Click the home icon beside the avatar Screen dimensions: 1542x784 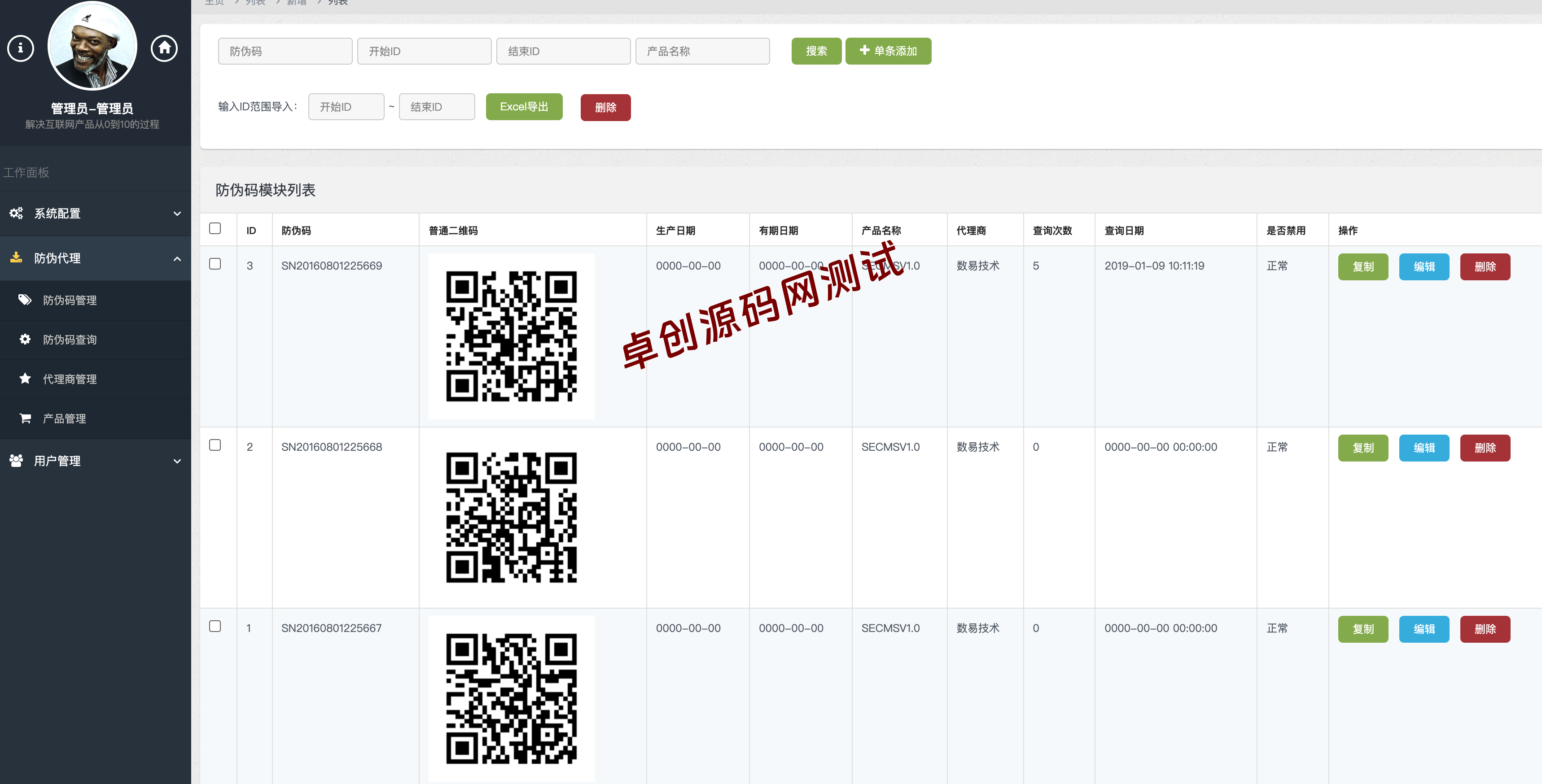(x=164, y=48)
